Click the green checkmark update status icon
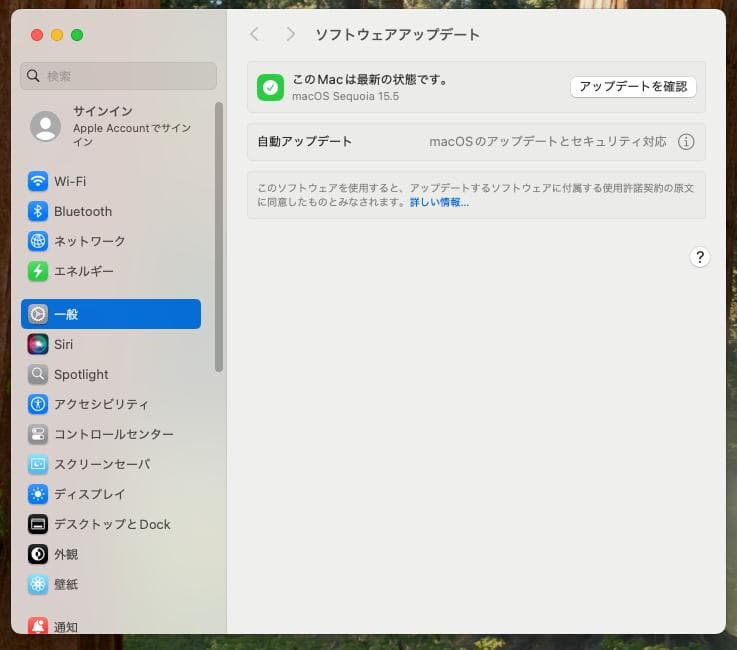 click(x=270, y=87)
